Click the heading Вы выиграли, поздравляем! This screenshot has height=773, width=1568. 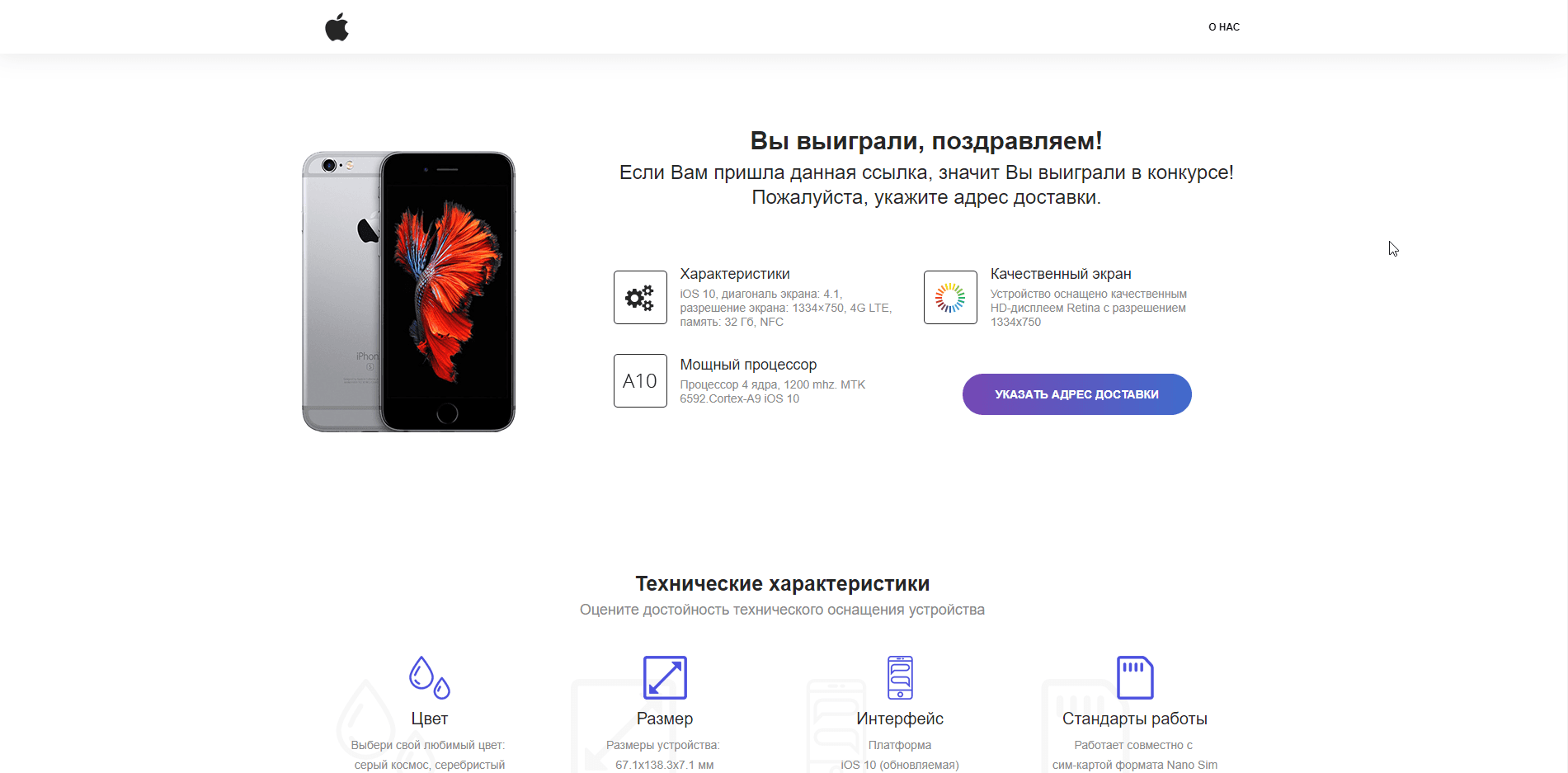pyautogui.click(x=926, y=140)
